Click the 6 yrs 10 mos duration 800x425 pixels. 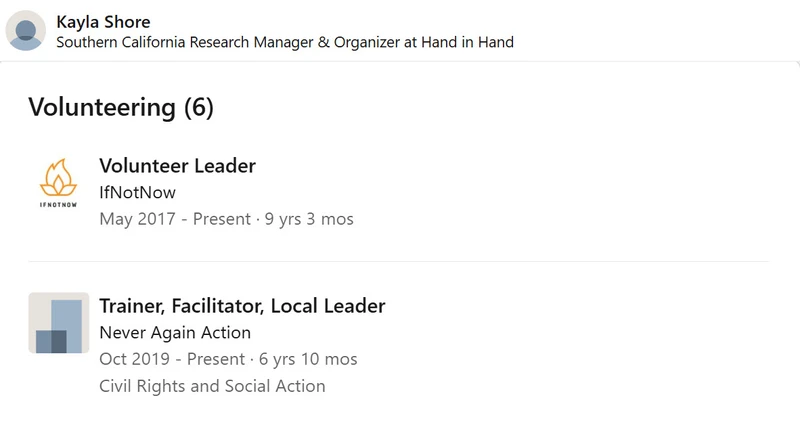pos(308,359)
